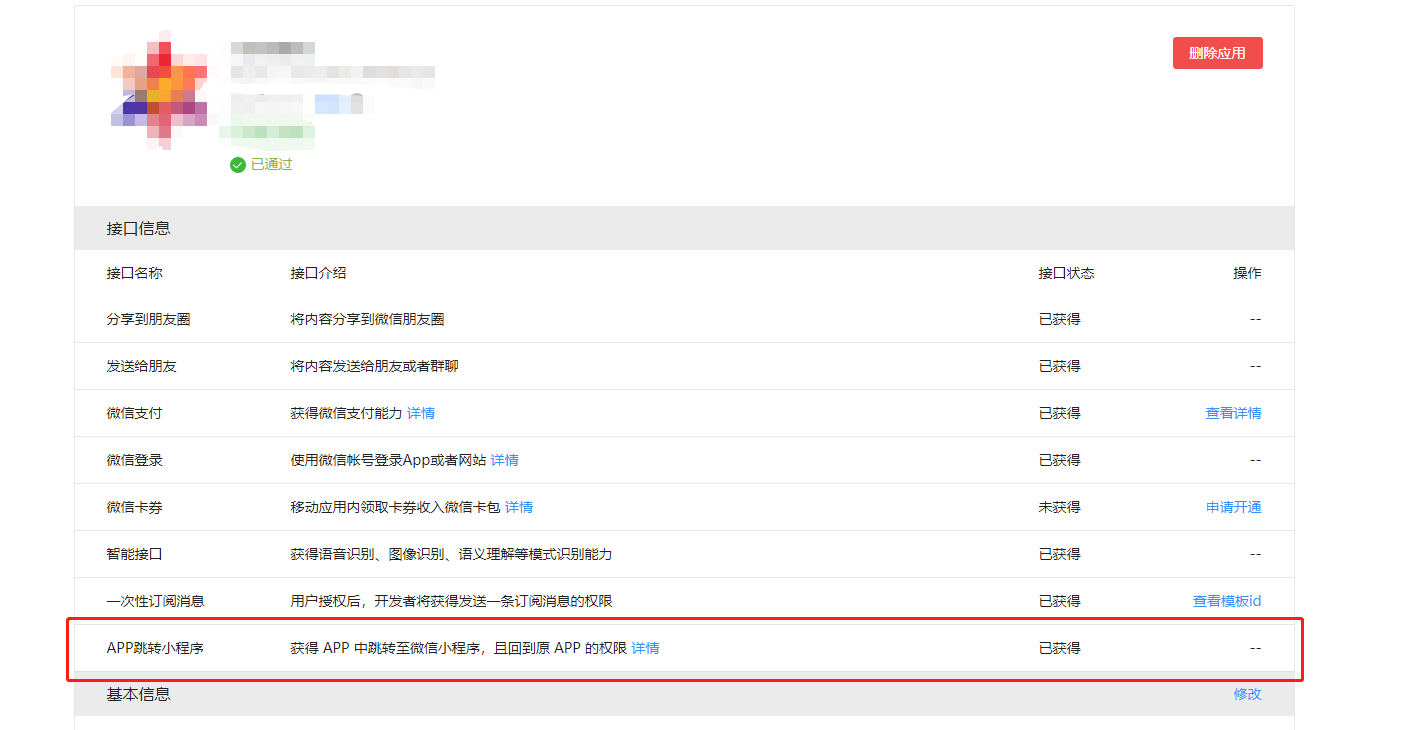Click the 接口介绍 column header
Screen dimensions: 1415x730
[319, 273]
